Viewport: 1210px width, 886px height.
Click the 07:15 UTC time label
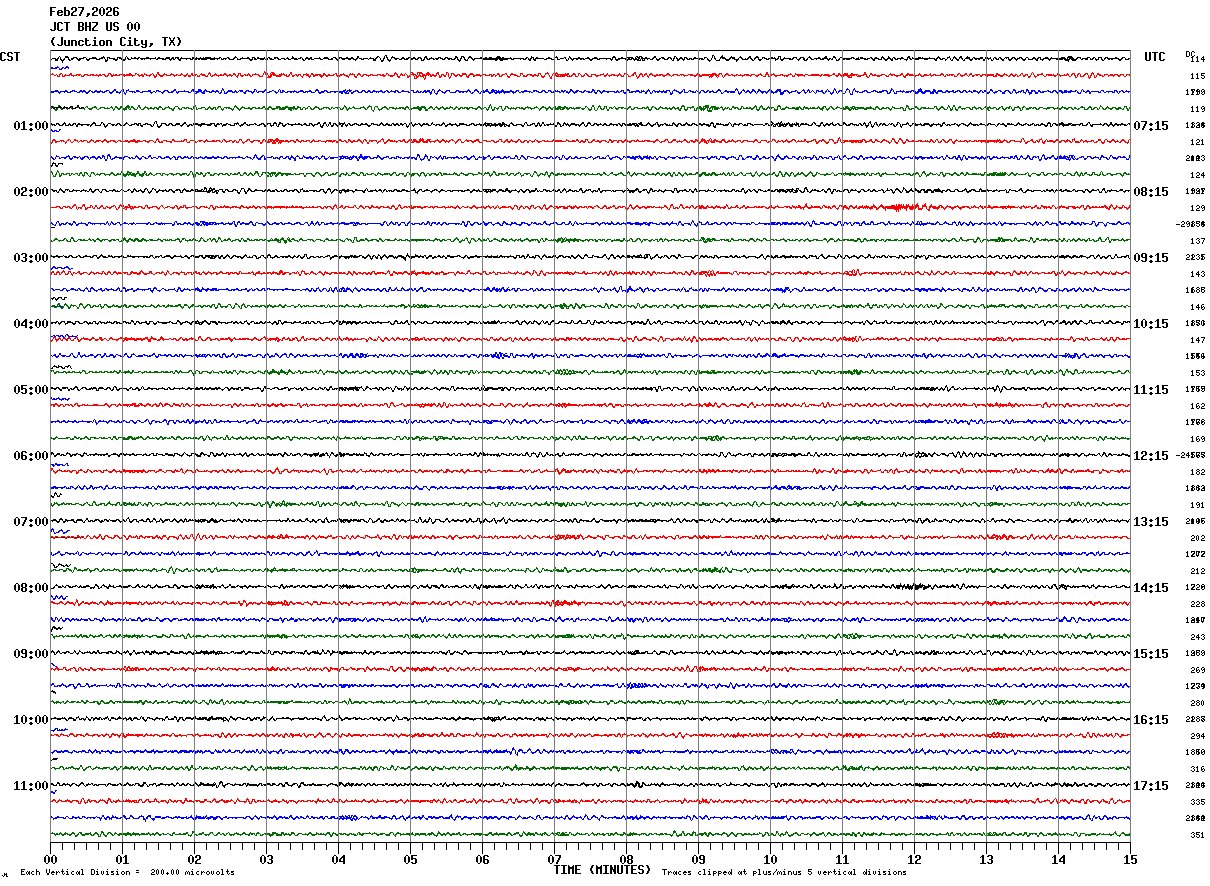[1151, 126]
